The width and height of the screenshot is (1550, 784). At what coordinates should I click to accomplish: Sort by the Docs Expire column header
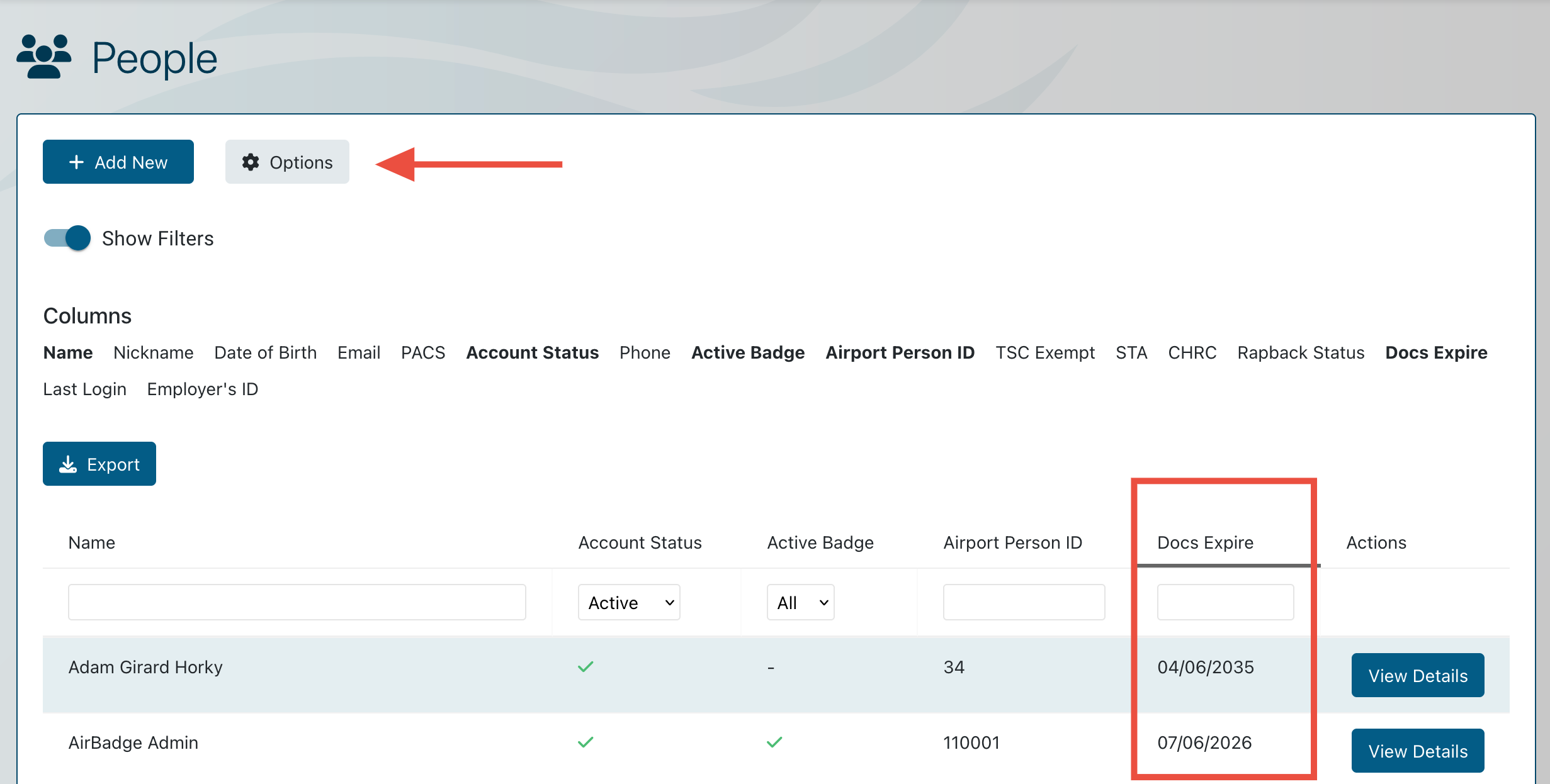coord(1205,542)
